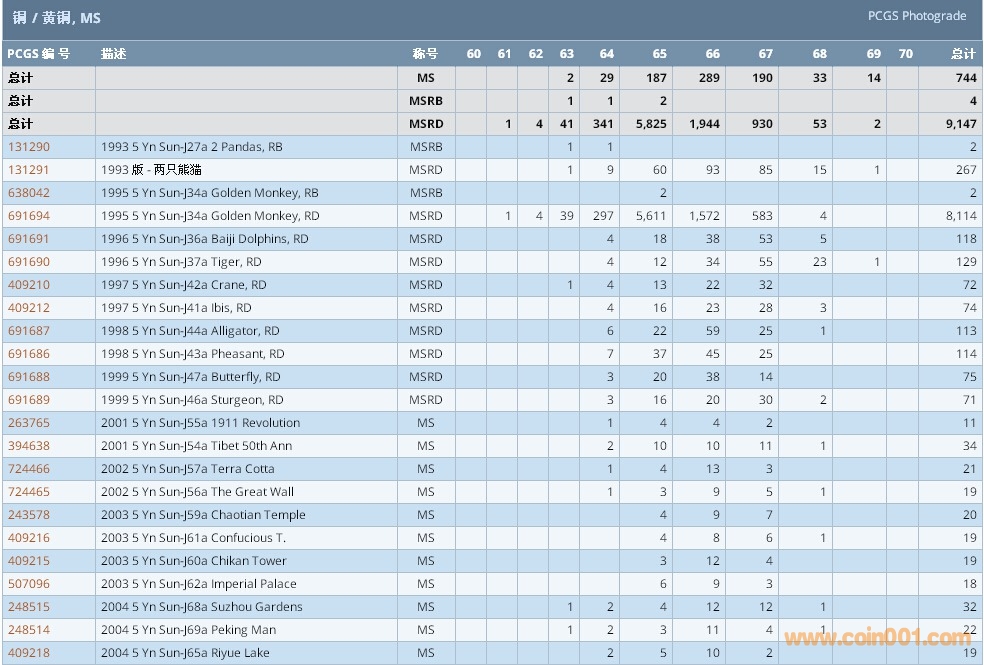
Task: Open PCGS number 263765 1911 Revolution
Action: [x=29, y=423]
